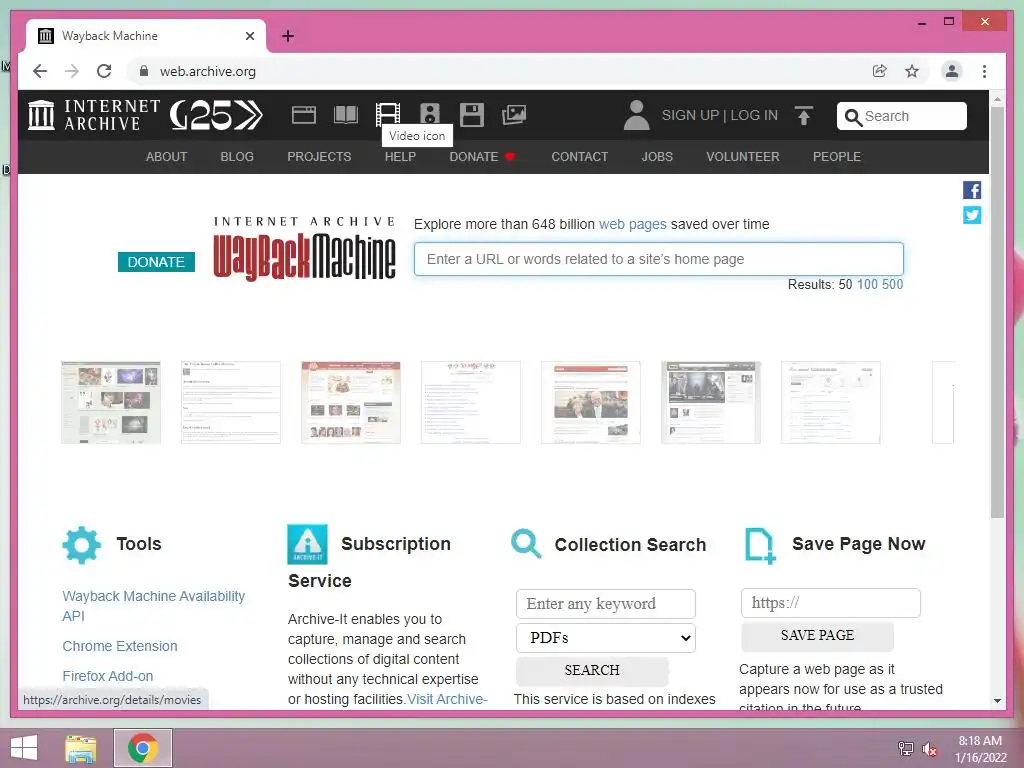Click the page vertical scrollbar
Image resolution: width=1024 pixels, height=768 pixels.
(997, 312)
